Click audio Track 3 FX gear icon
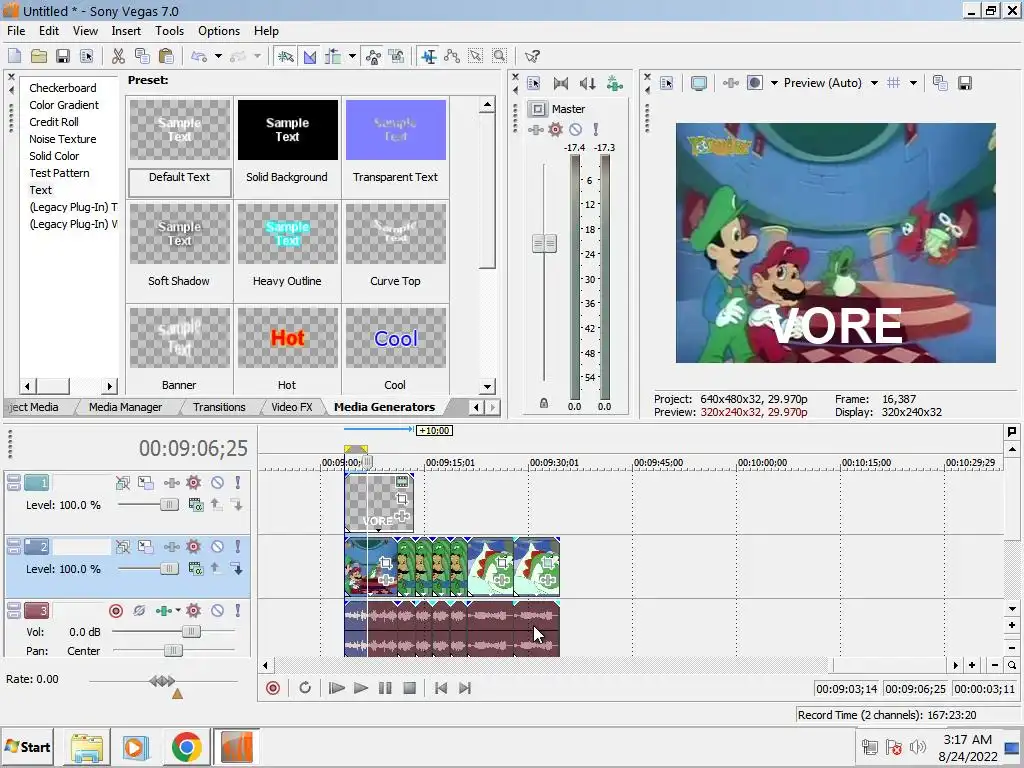The image size is (1024, 768). click(x=193, y=611)
